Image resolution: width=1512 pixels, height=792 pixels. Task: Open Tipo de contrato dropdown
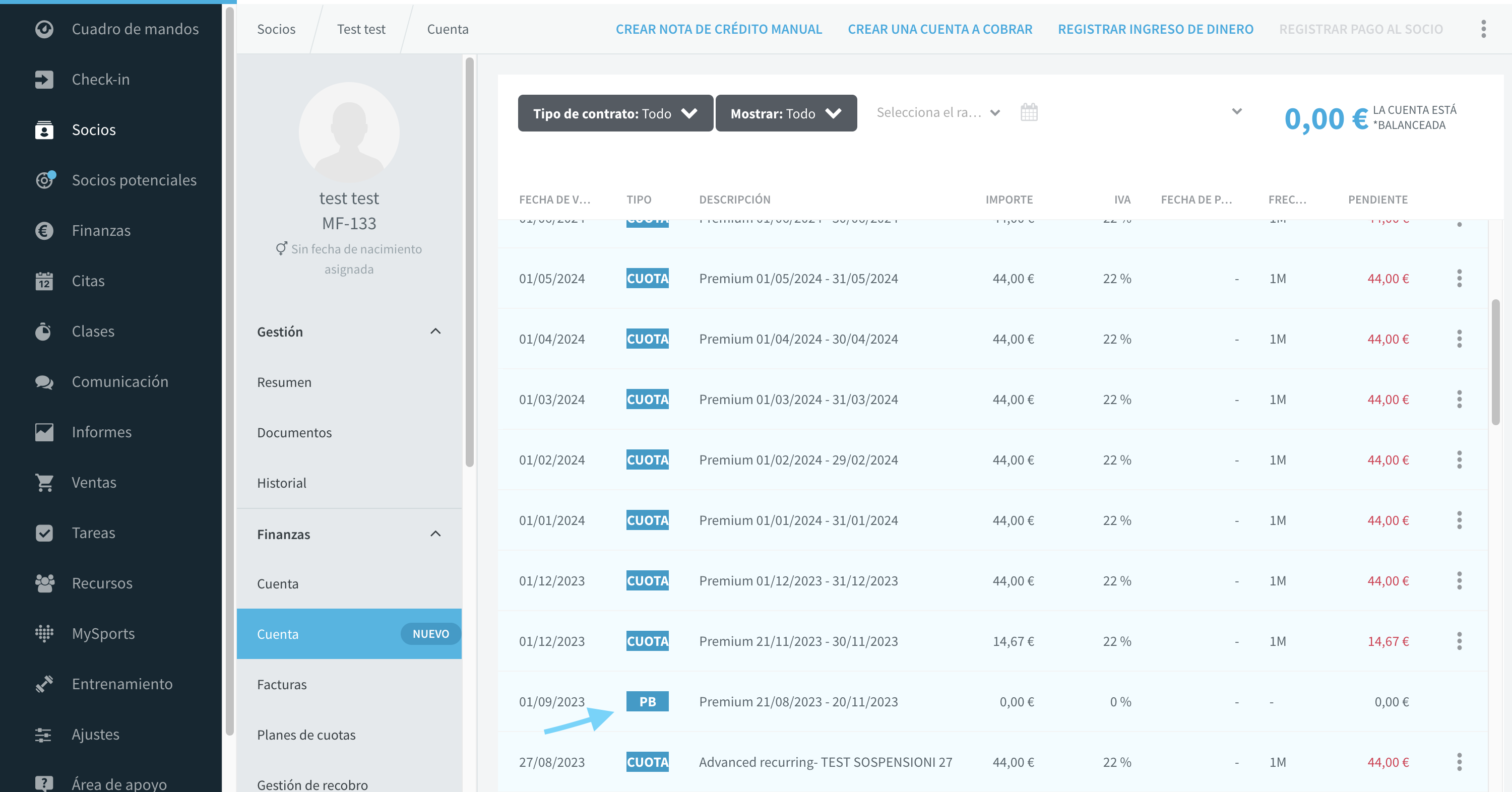point(615,113)
